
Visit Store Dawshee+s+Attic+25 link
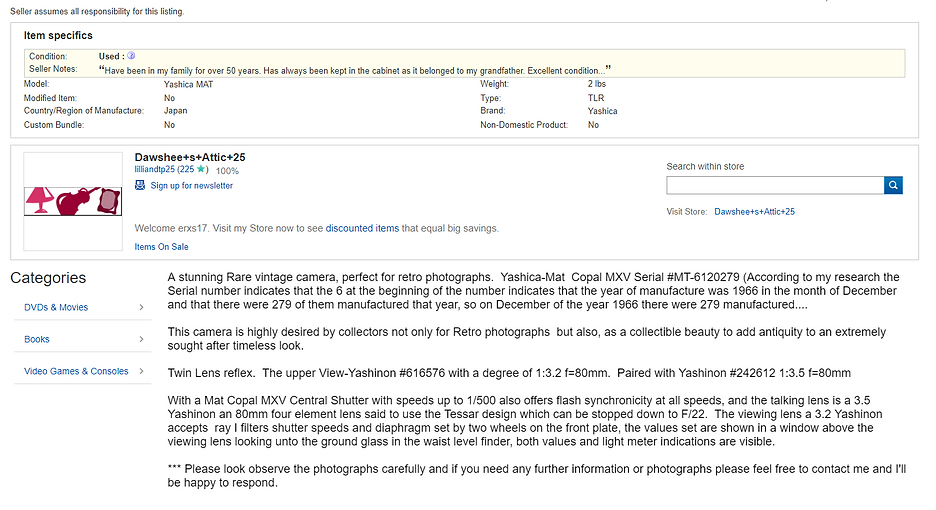coord(755,211)
